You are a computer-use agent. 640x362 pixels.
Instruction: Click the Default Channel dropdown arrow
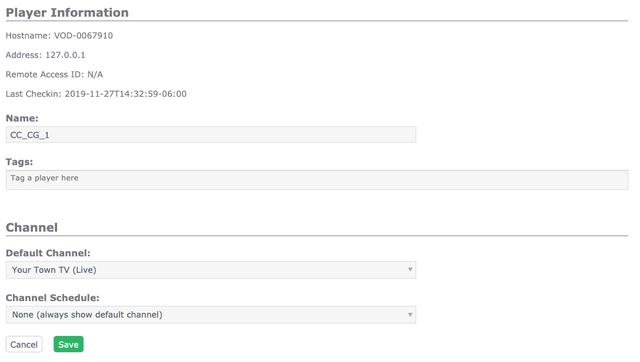tap(410, 270)
